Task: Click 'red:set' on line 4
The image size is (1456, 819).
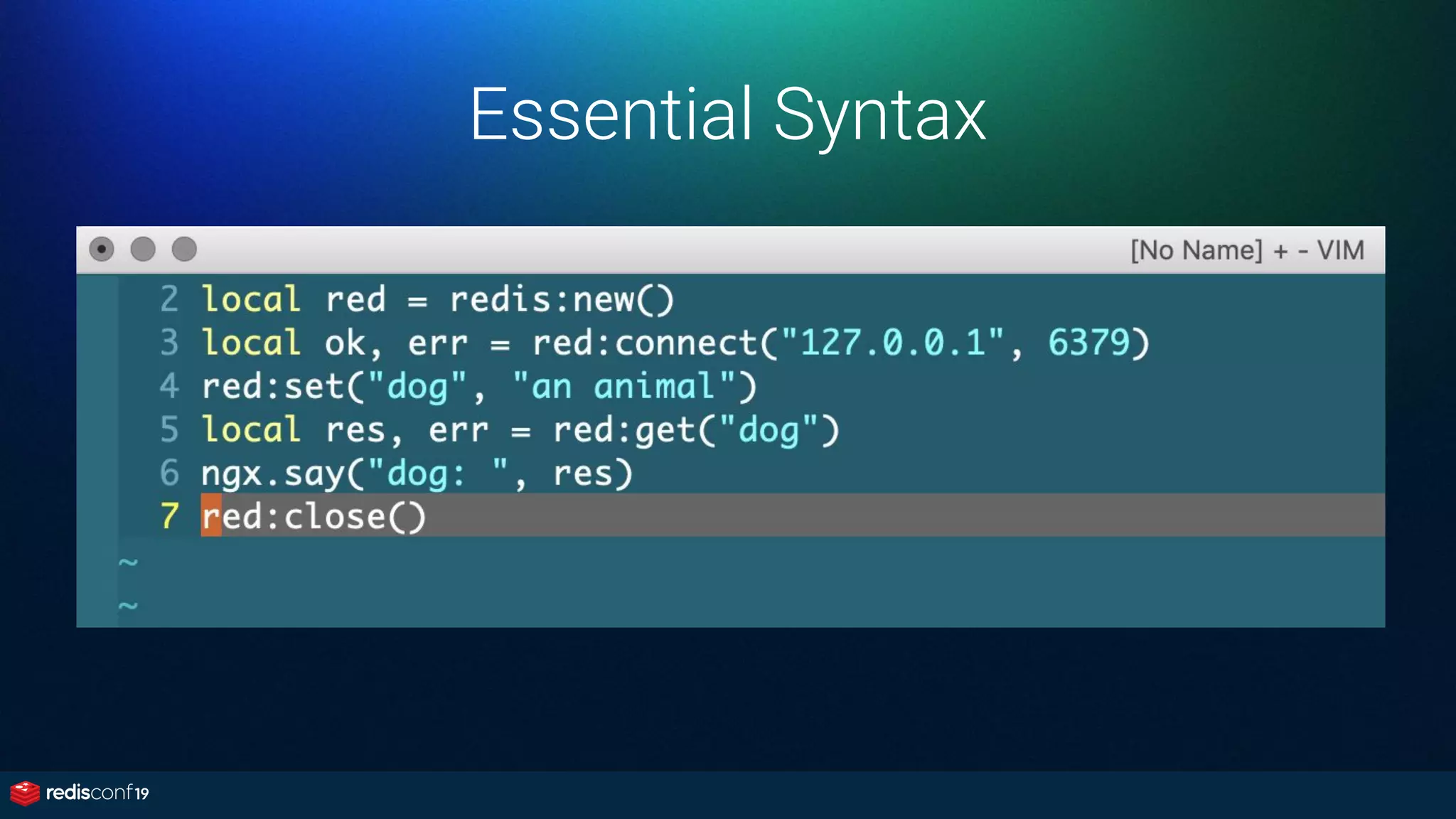Action: click(273, 387)
